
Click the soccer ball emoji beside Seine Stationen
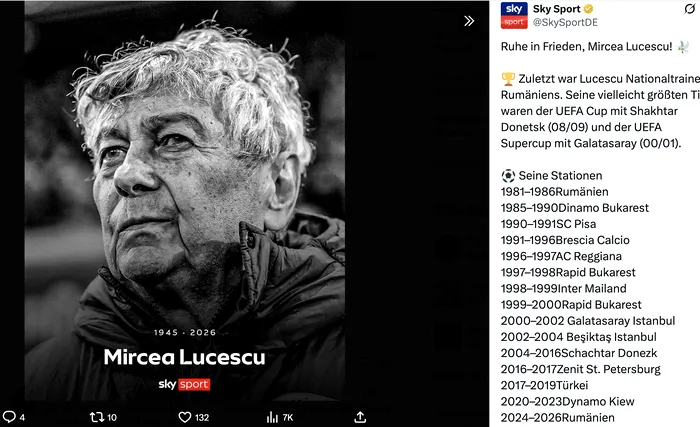(x=508, y=176)
